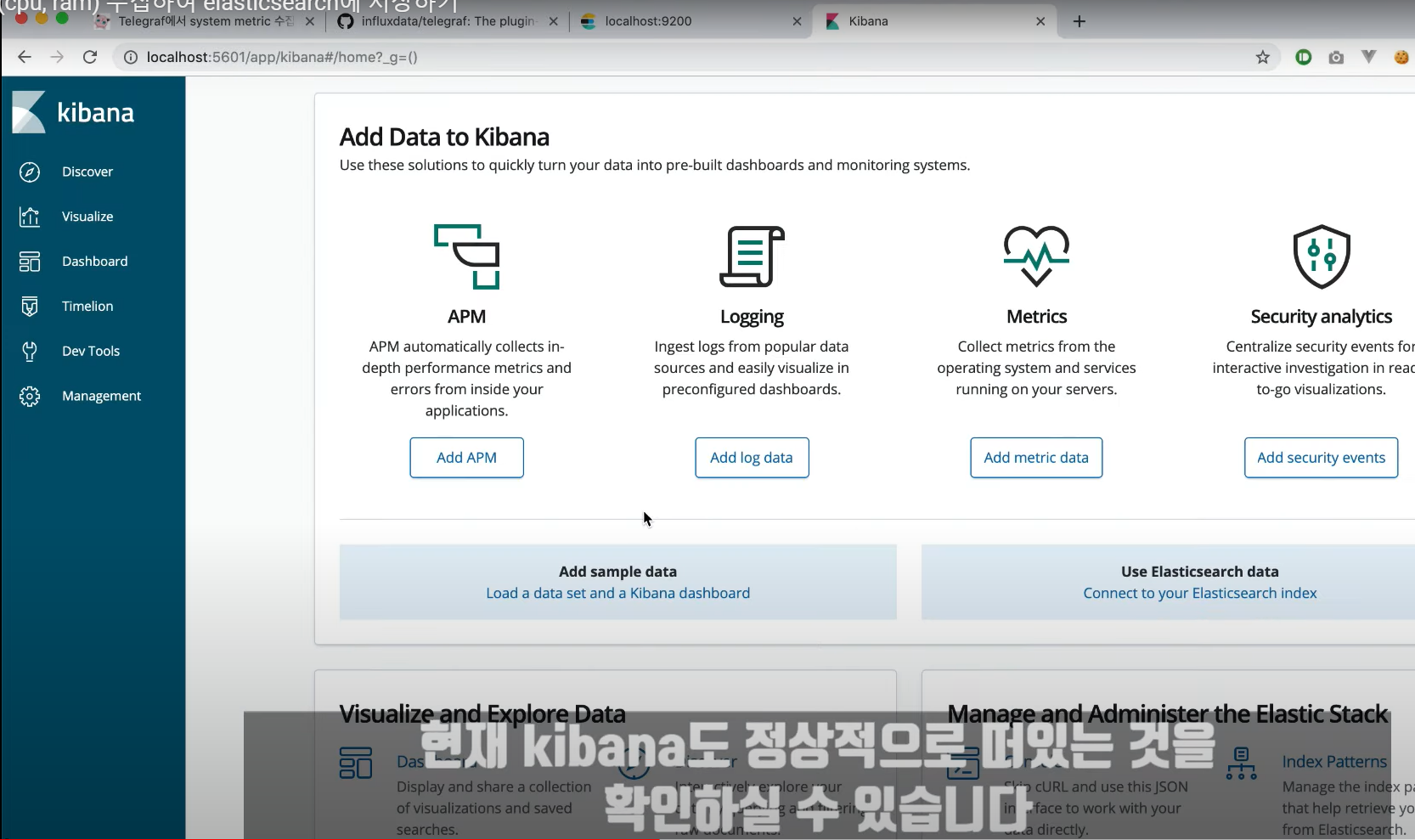This screenshot has width=1415, height=840.
Task: Click the Add sample data title
Action: 617,572
